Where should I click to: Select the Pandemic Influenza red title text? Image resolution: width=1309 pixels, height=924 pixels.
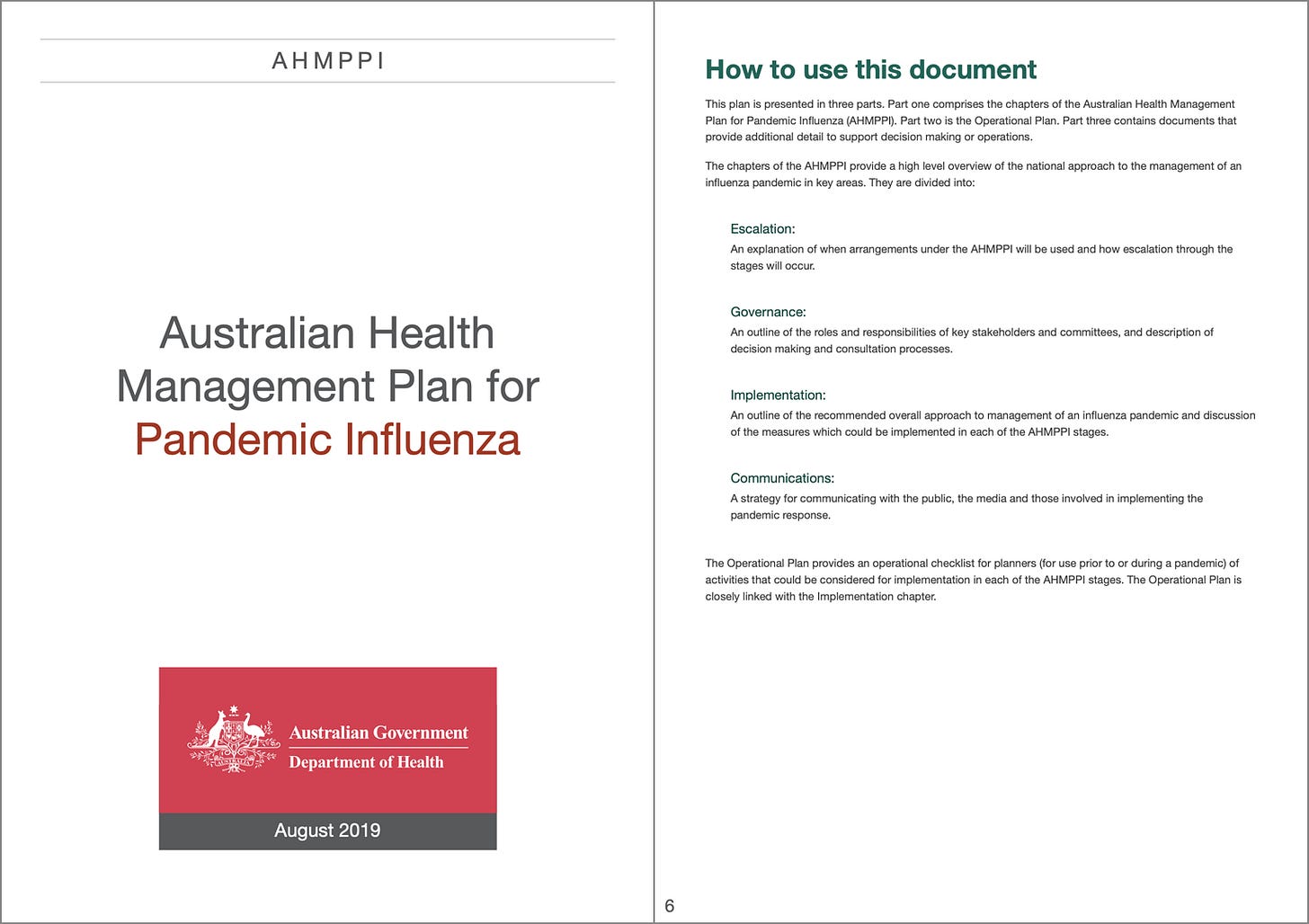(327, 440)
